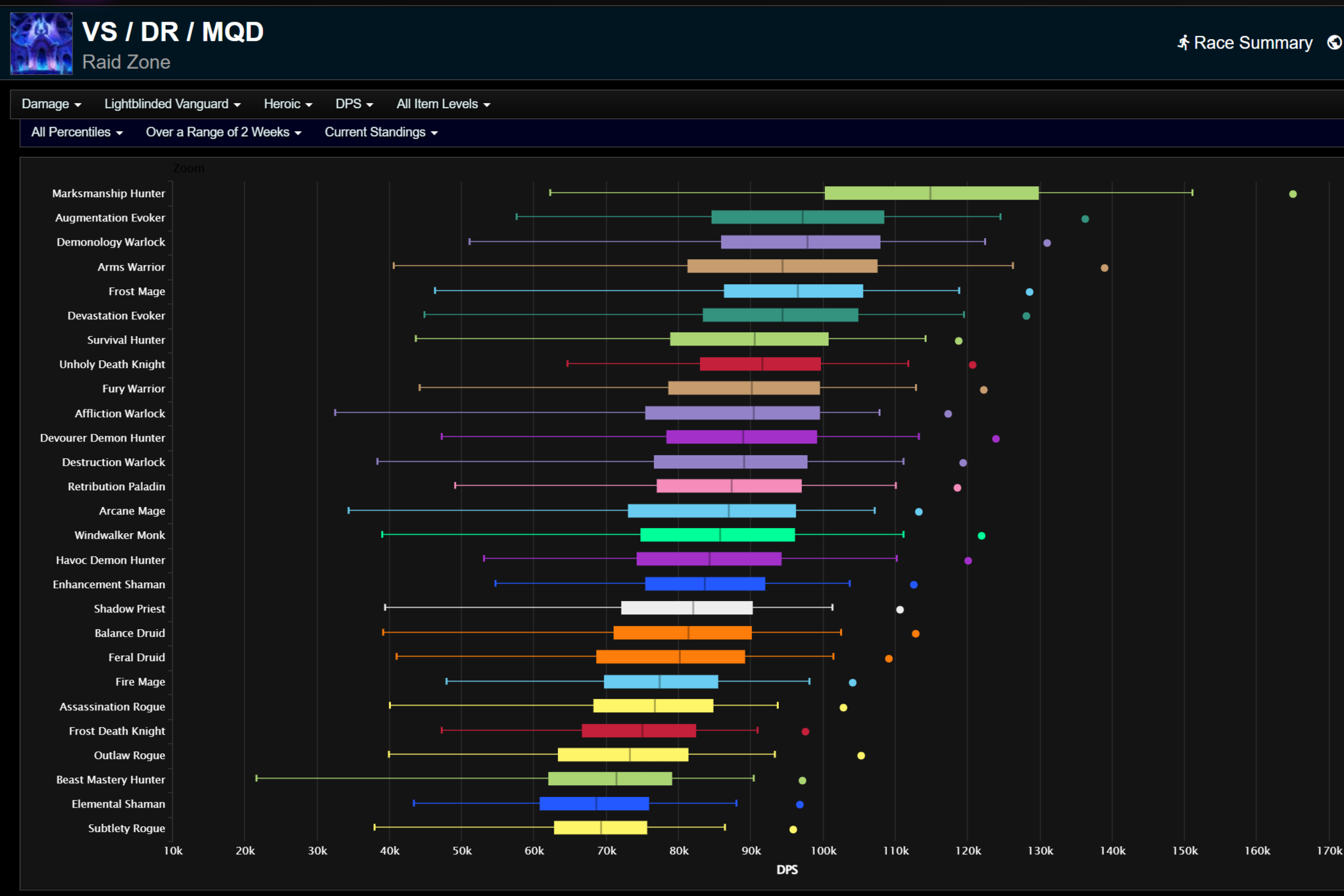1344x896 pixels.
Task: Open the Race Summary link
Action: (x=1252, y=43)
